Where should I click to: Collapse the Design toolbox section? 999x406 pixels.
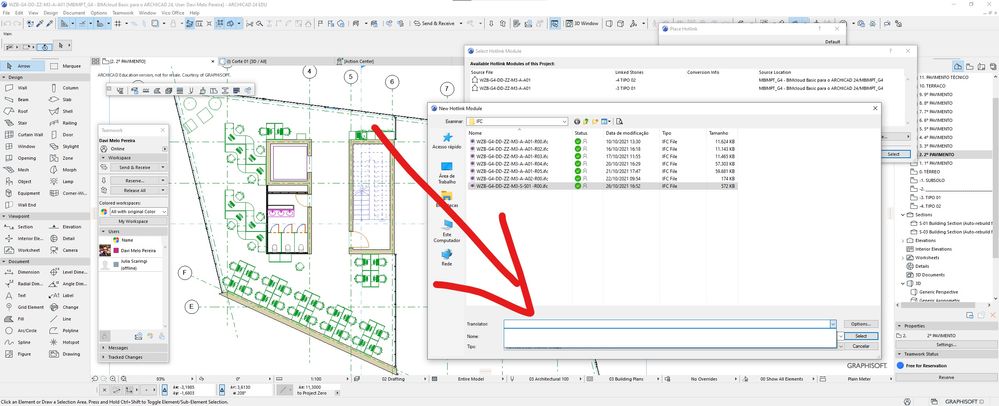point(45,76)
